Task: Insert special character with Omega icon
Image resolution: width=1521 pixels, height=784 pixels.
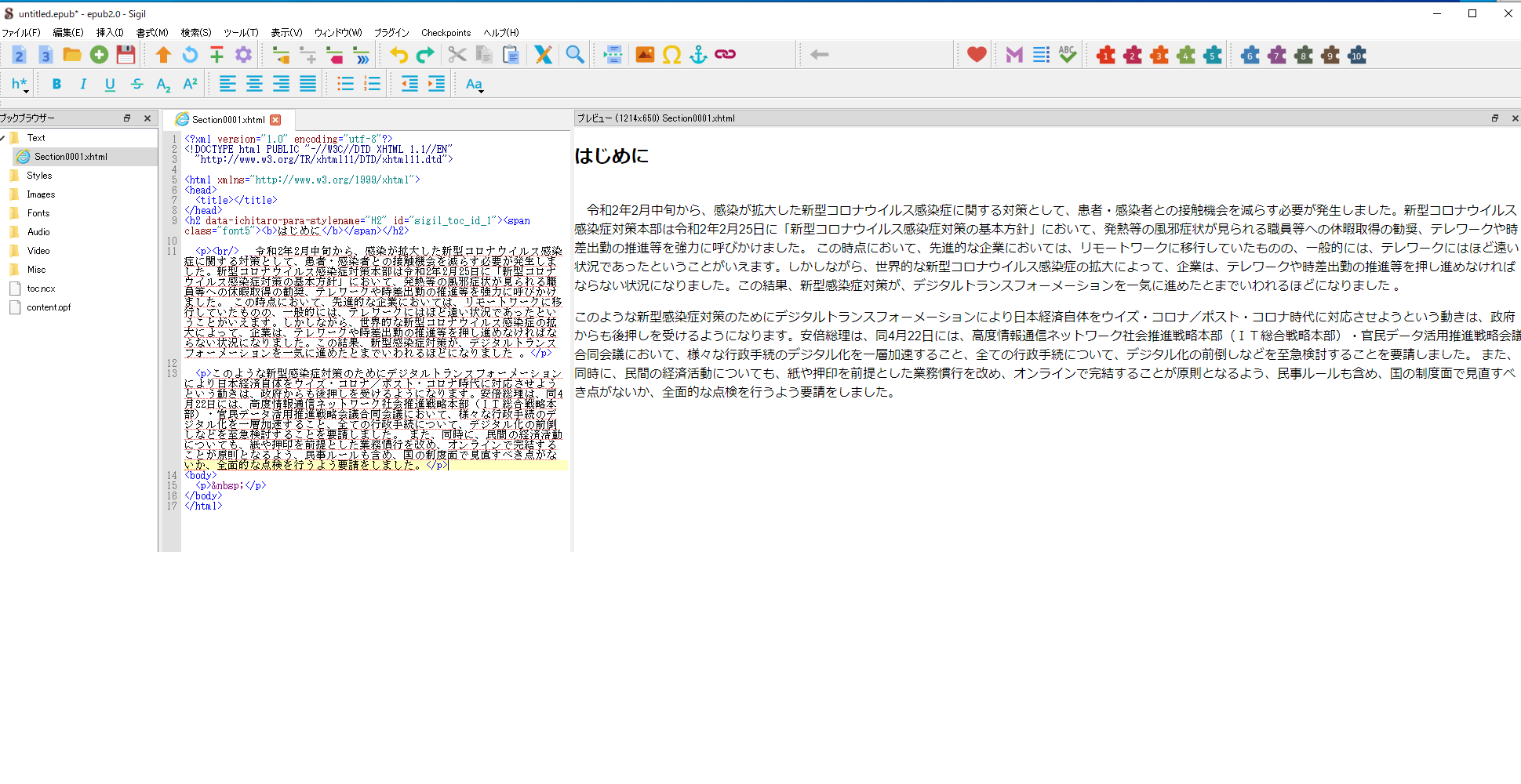Action: [671, 55]
